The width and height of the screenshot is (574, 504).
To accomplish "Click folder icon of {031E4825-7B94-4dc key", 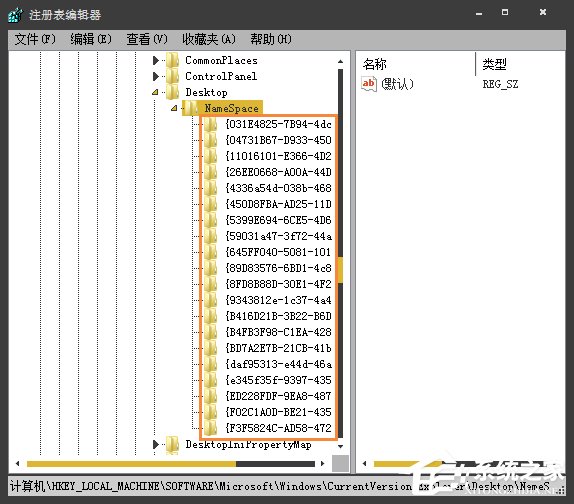I will click(210, 124).
